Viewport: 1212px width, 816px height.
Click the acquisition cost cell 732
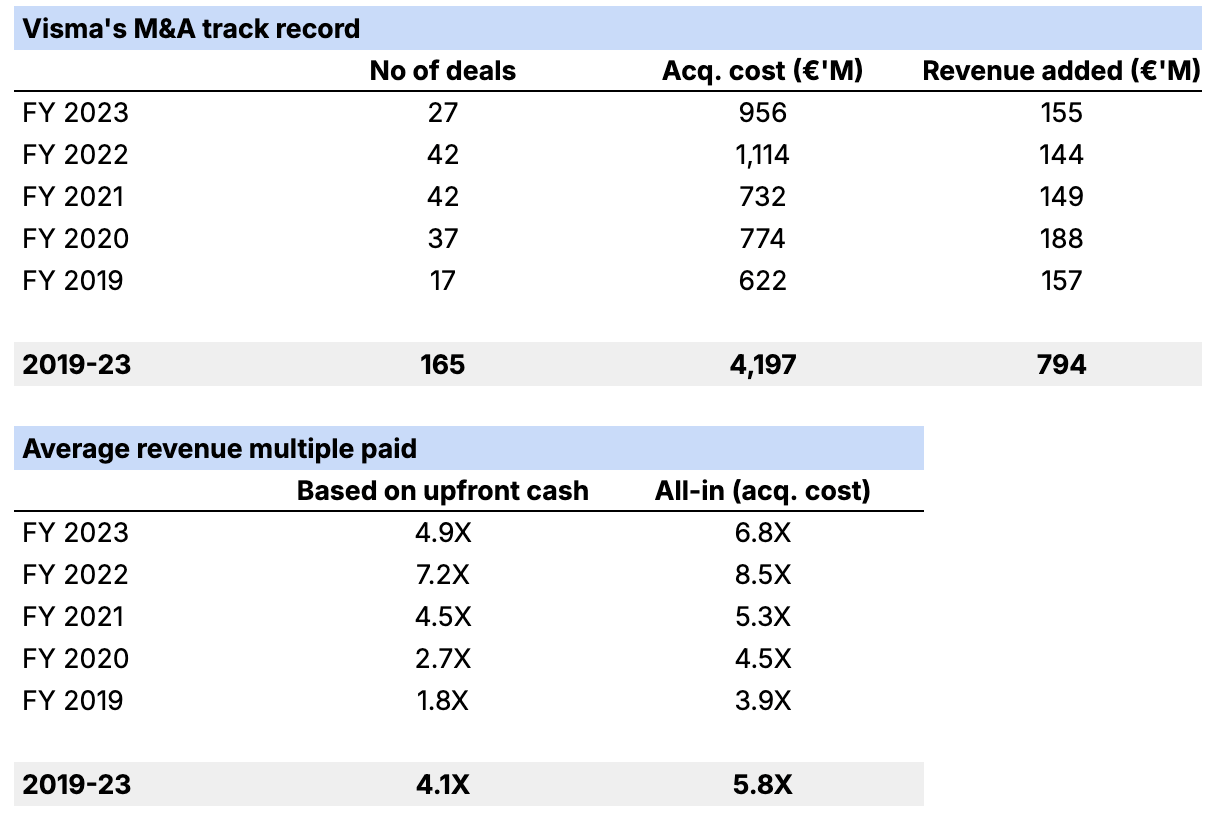point(763,196)
